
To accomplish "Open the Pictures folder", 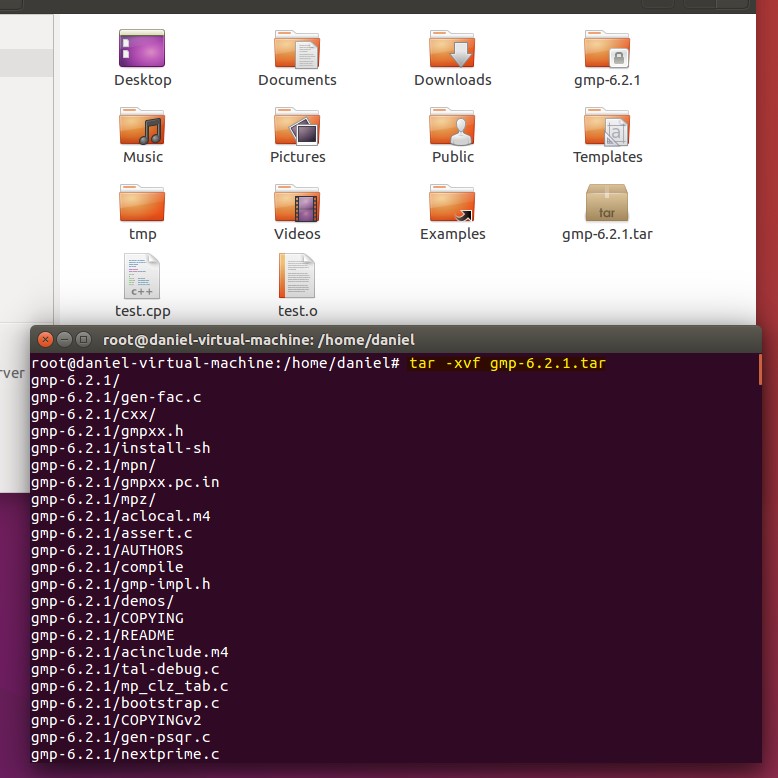I will click(x=297, y=128).
